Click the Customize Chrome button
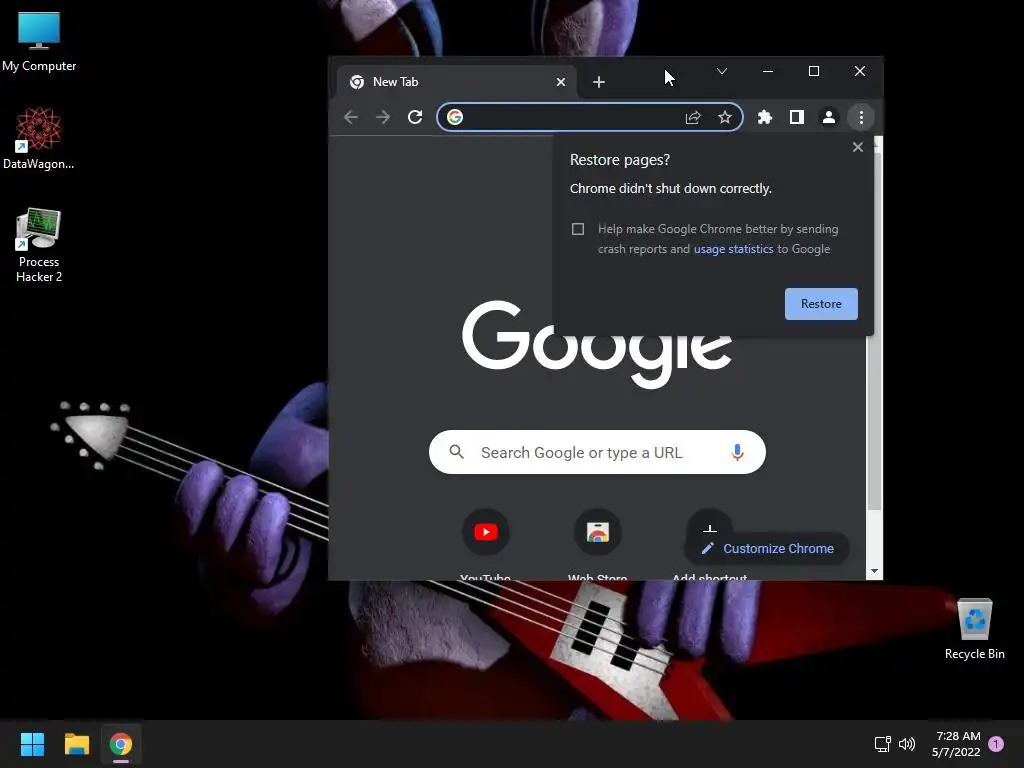 click(x=767, y=549)
